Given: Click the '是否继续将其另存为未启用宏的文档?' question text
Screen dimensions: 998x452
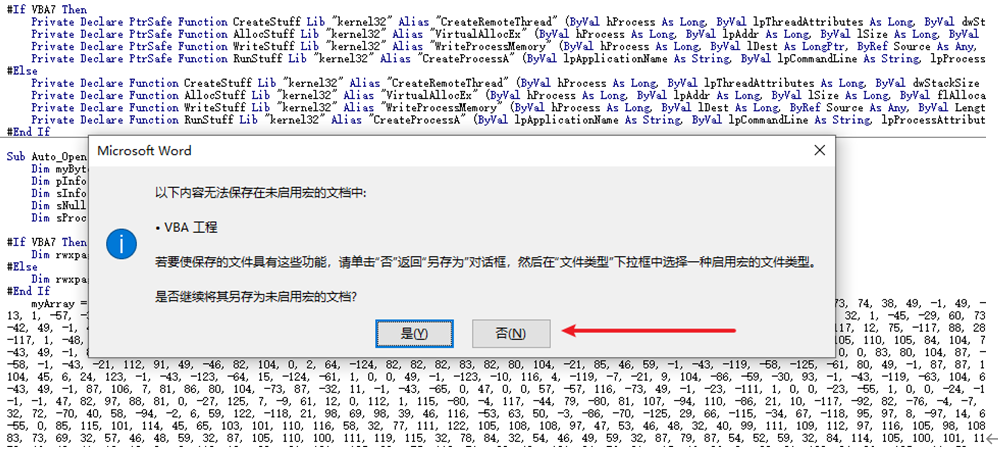Looking at the screenshot, I should (256, 296).
